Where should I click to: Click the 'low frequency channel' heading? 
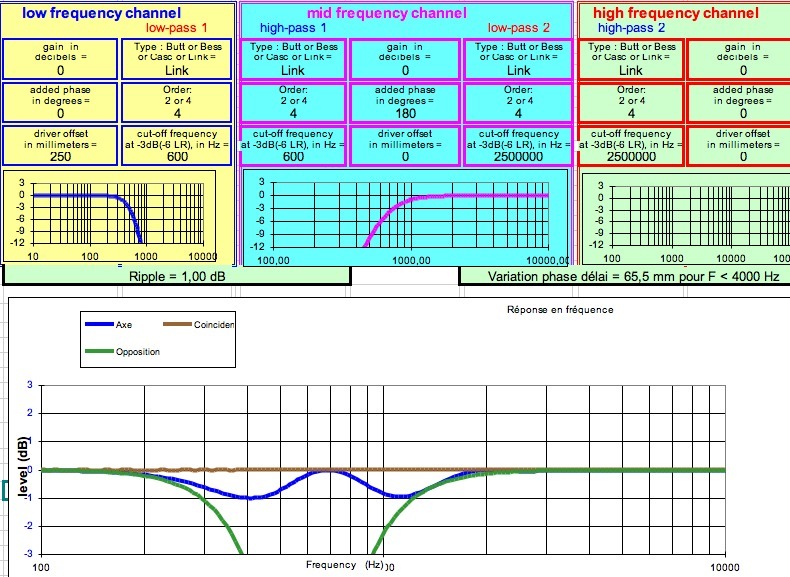click(101, 13)
